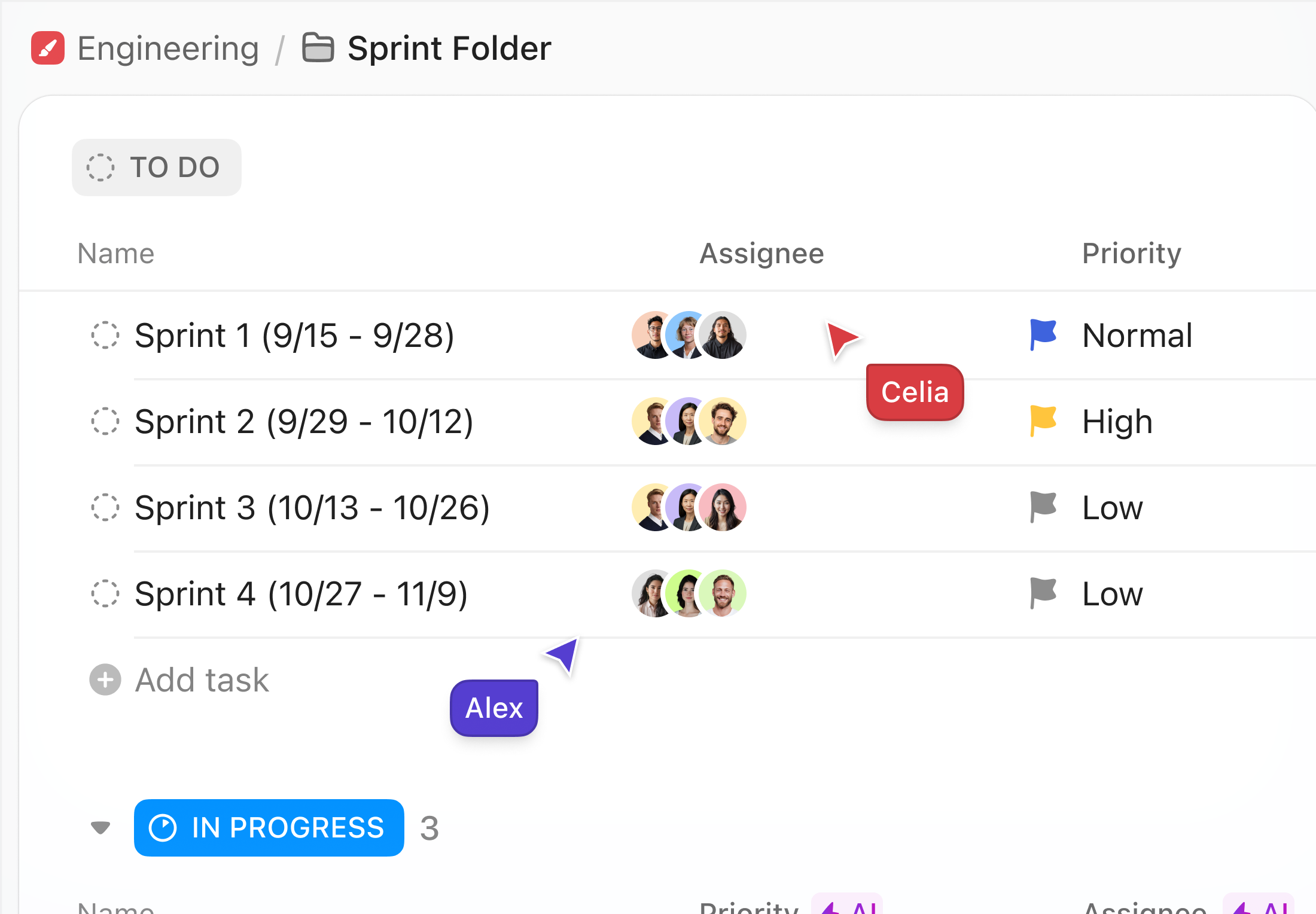
Task: Collapse the IN PROGRESS group
Action: click(x=100, y=828)
